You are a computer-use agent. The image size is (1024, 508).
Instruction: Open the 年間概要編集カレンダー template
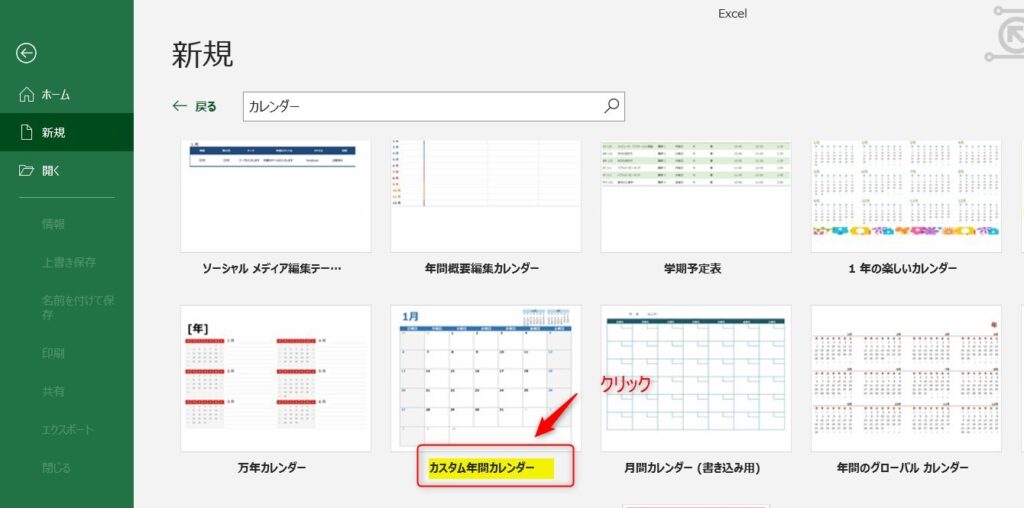pos(485,196)
